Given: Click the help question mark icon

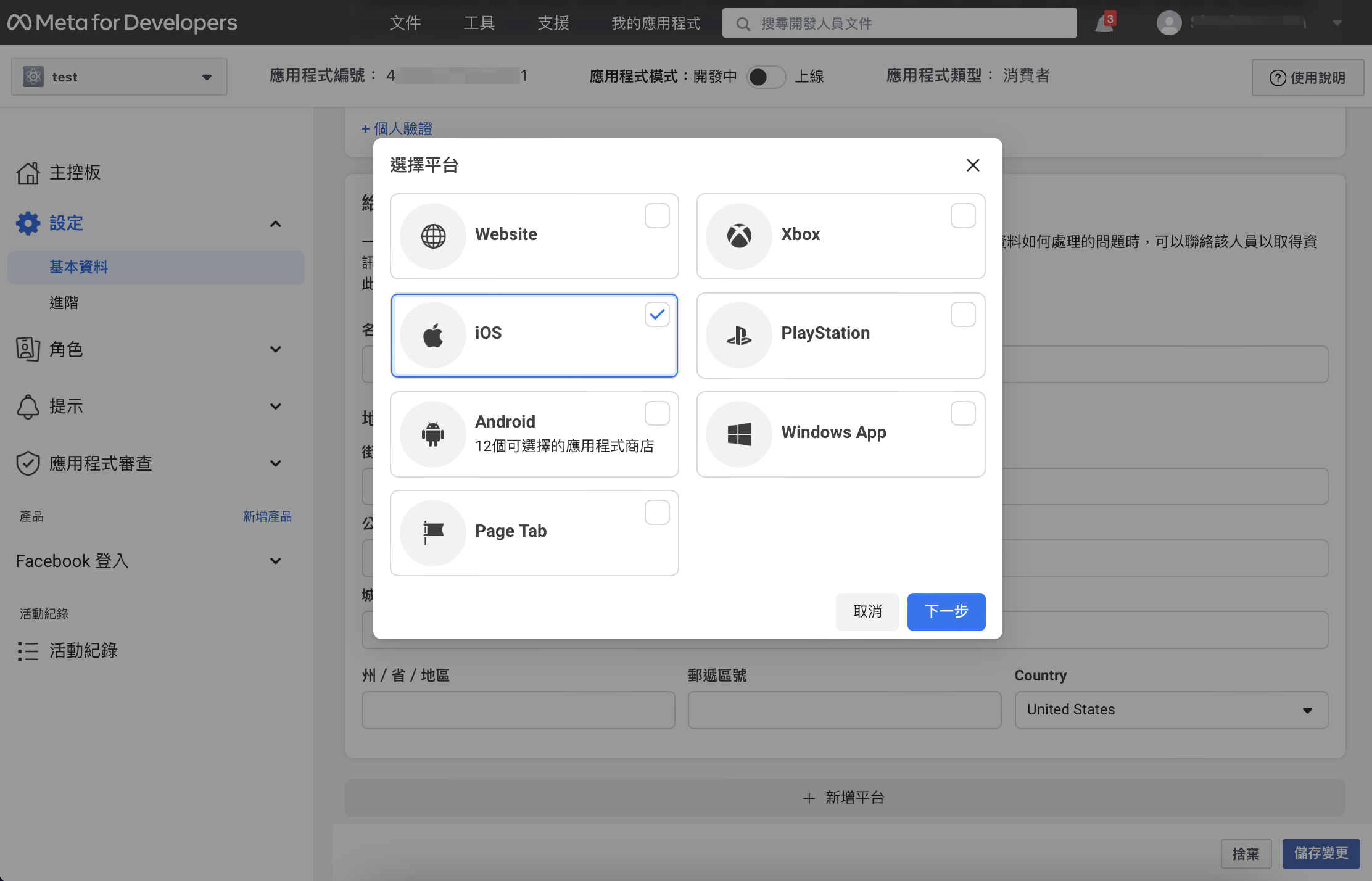Looking at the screenshot, I should point(1278,78).
